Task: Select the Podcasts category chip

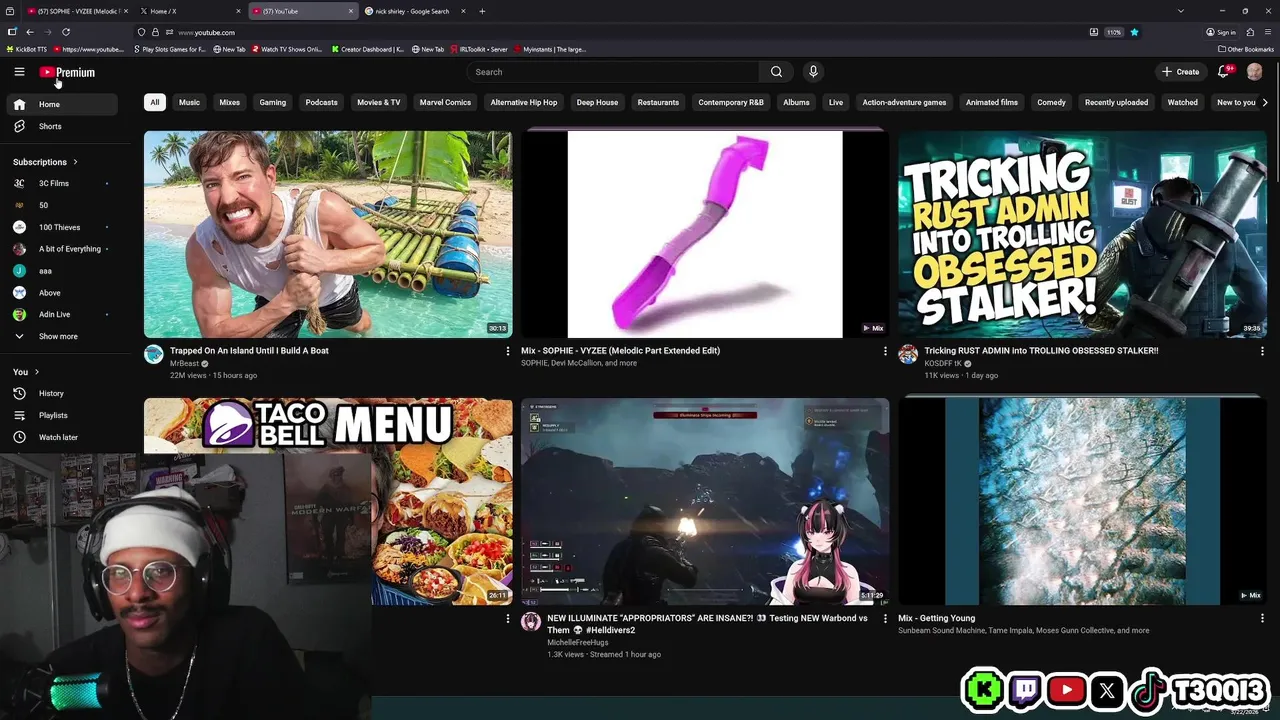Action: [x=321, y=102]
